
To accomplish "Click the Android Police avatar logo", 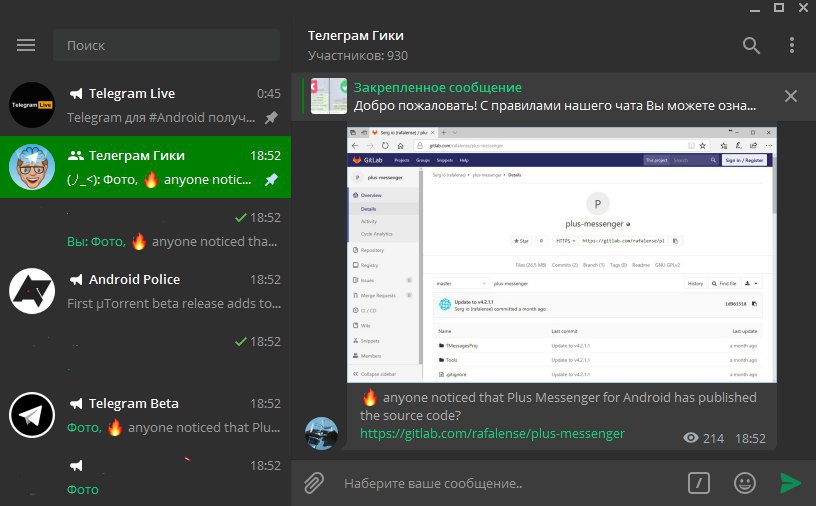I will click(x=32, y=291).
